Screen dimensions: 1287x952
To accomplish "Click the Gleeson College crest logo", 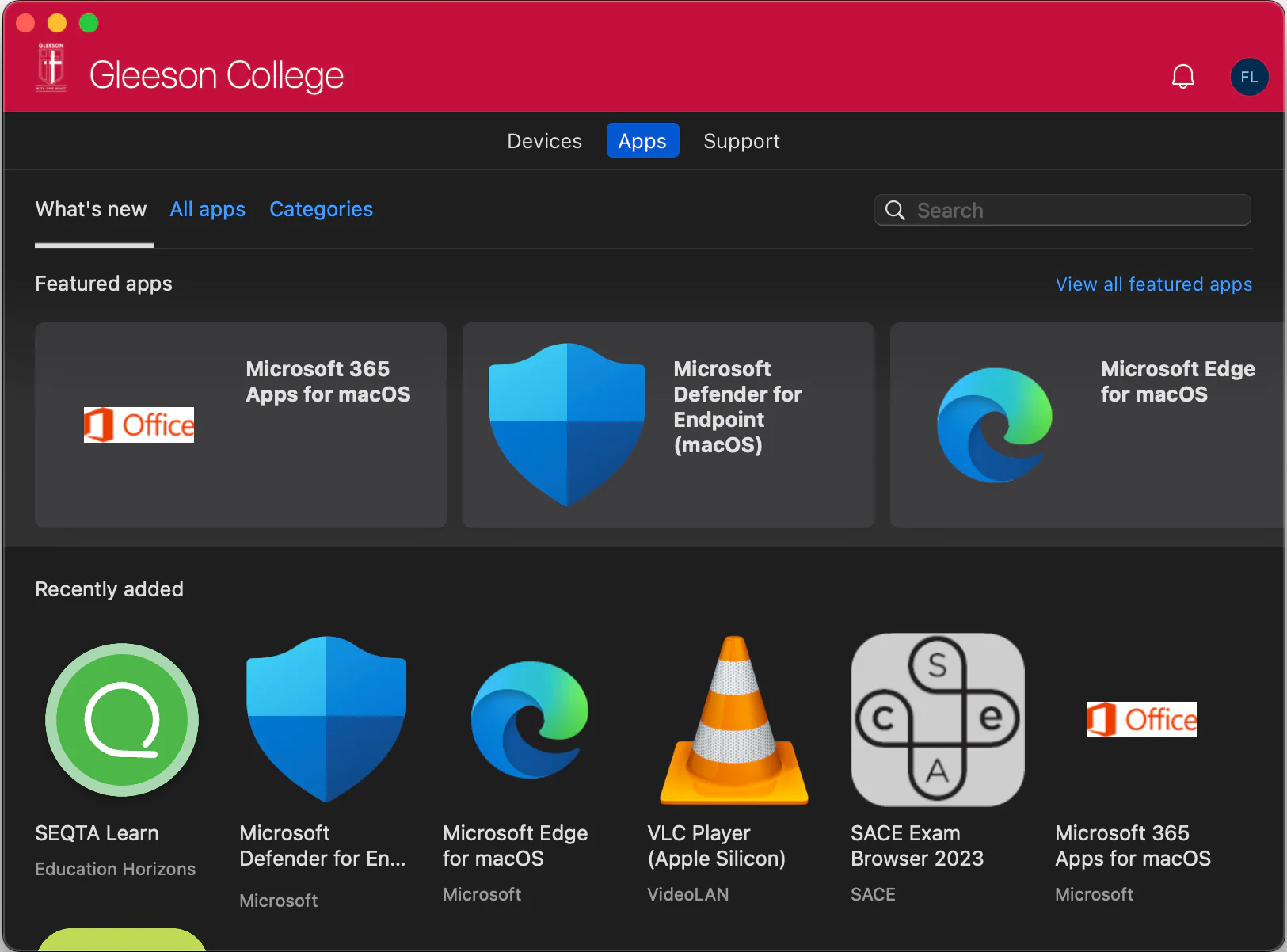I will point(51,67).
